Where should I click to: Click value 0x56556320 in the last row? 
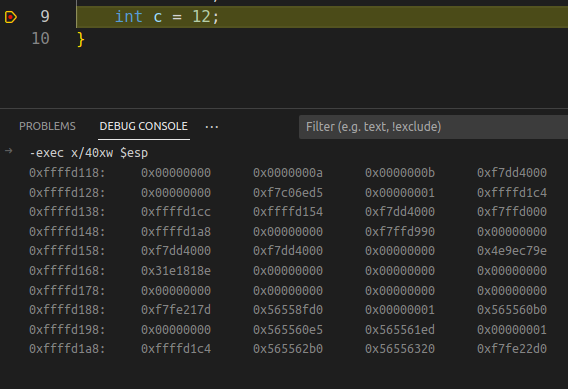[x=400, y=349]
